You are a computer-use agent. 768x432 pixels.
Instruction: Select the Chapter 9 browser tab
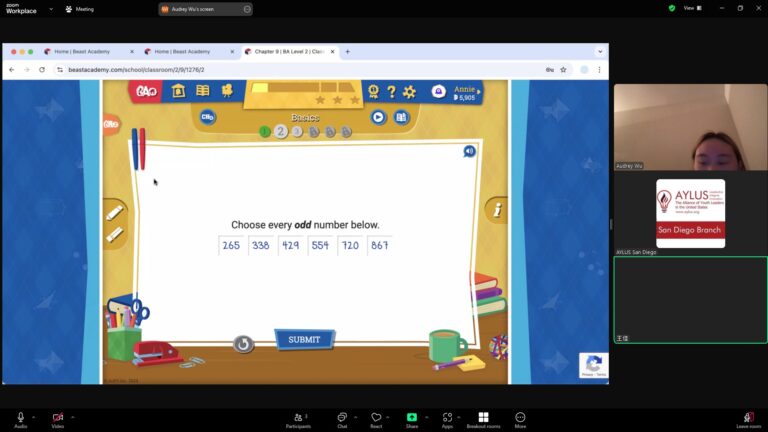pos(289,51)
